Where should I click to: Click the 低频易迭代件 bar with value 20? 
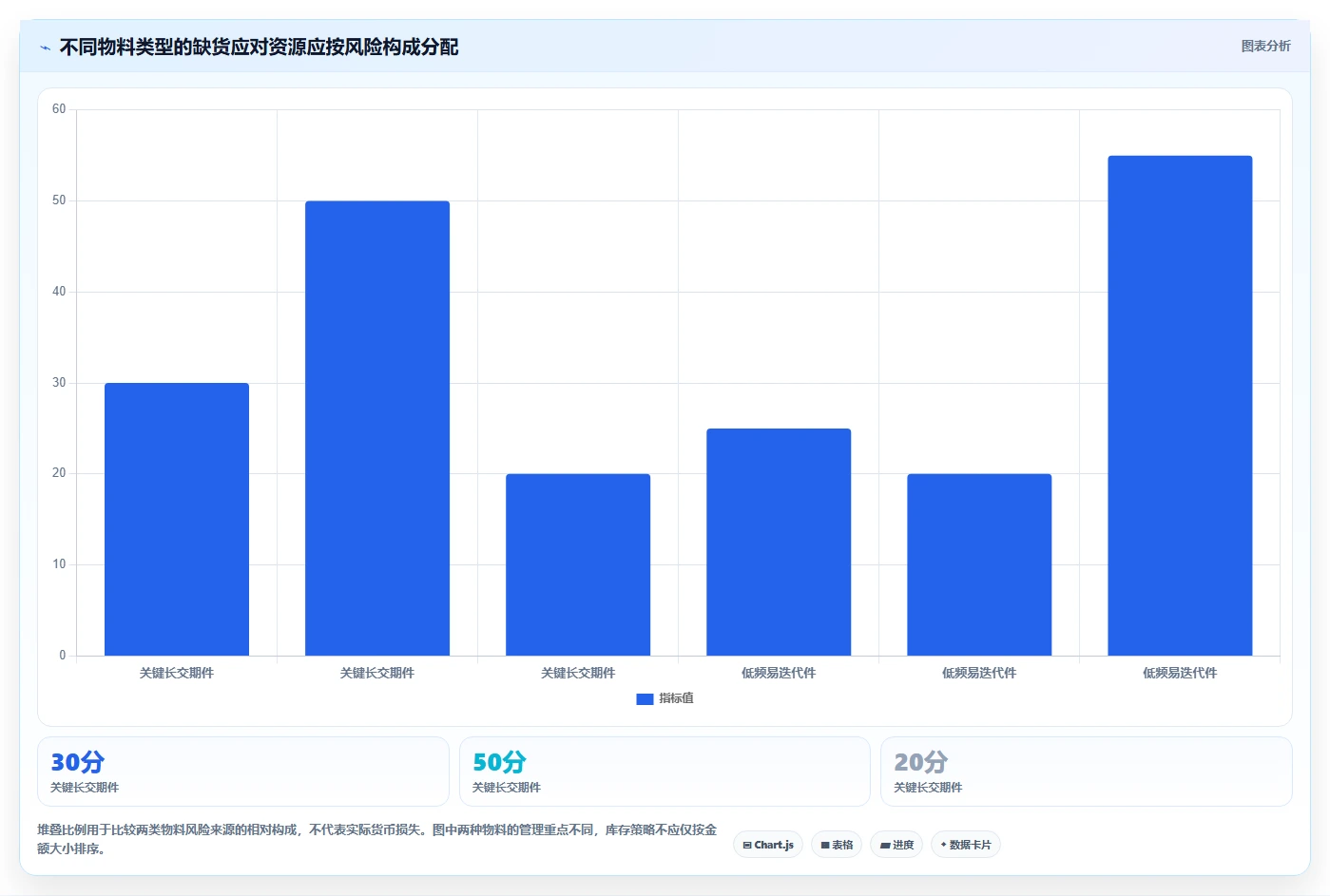click(979, 564)
